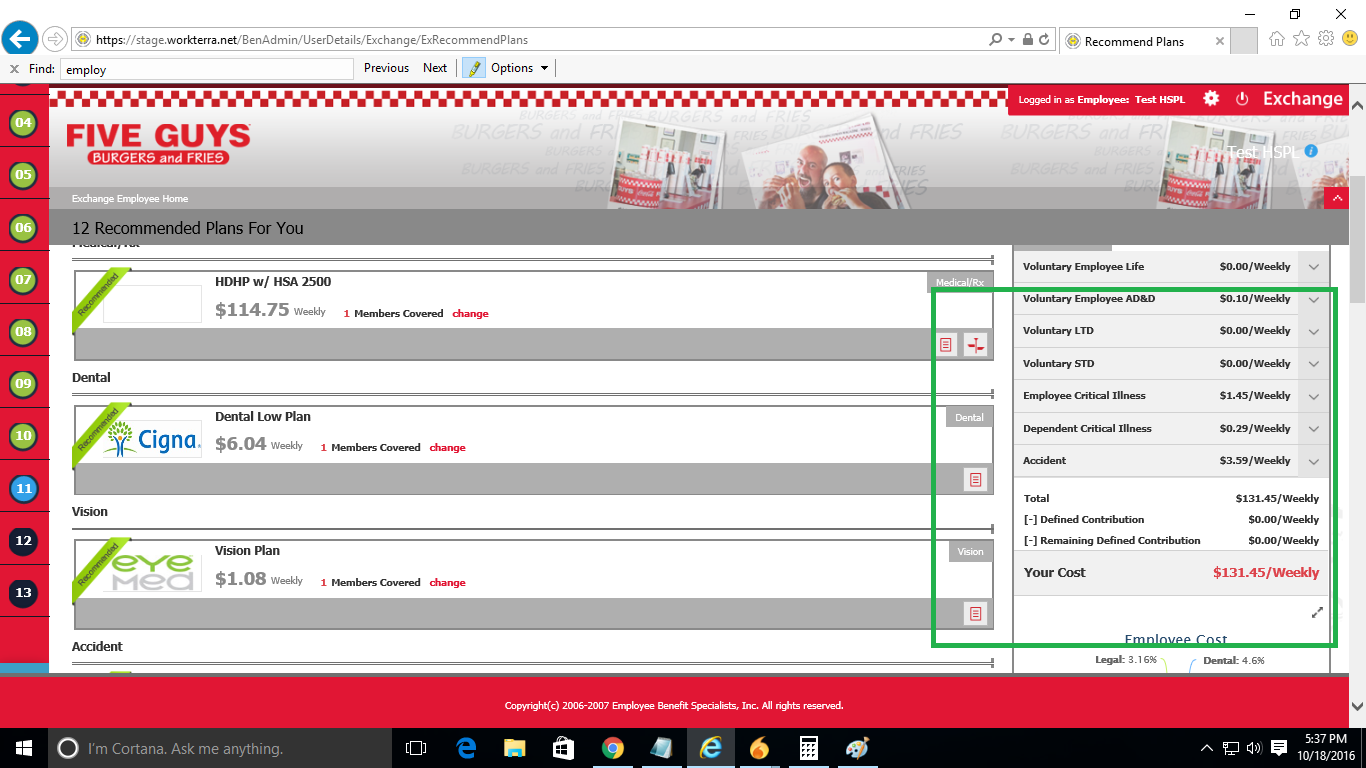
Task: Click Cigna logo thumbnail
Action: point(152,438)
